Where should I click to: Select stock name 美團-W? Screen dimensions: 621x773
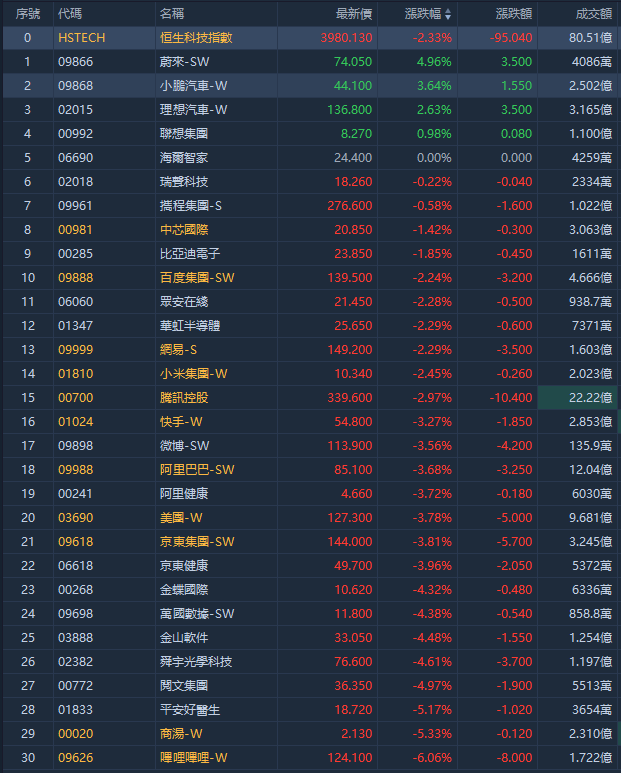181,518
